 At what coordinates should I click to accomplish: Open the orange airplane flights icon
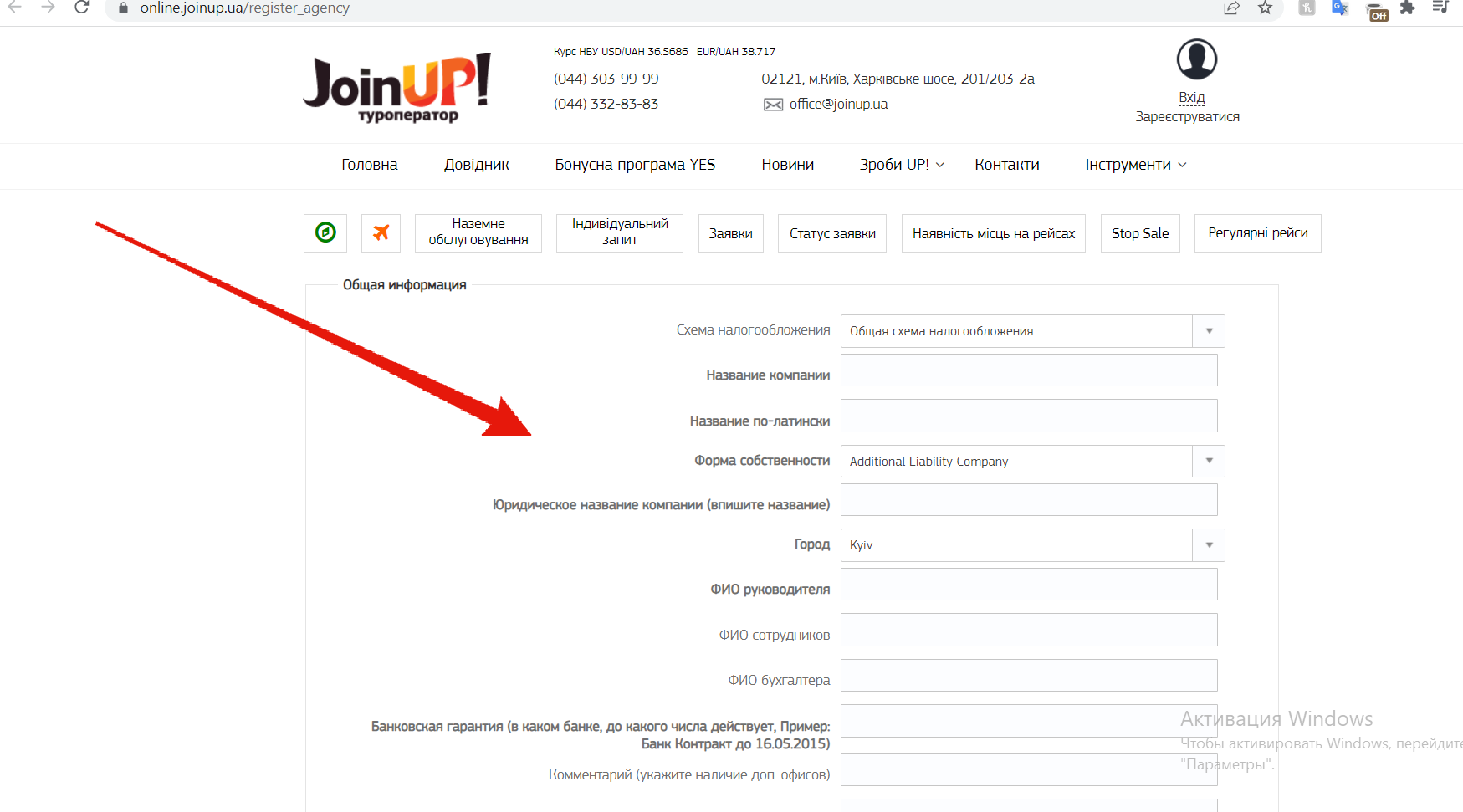pos(381,232)
